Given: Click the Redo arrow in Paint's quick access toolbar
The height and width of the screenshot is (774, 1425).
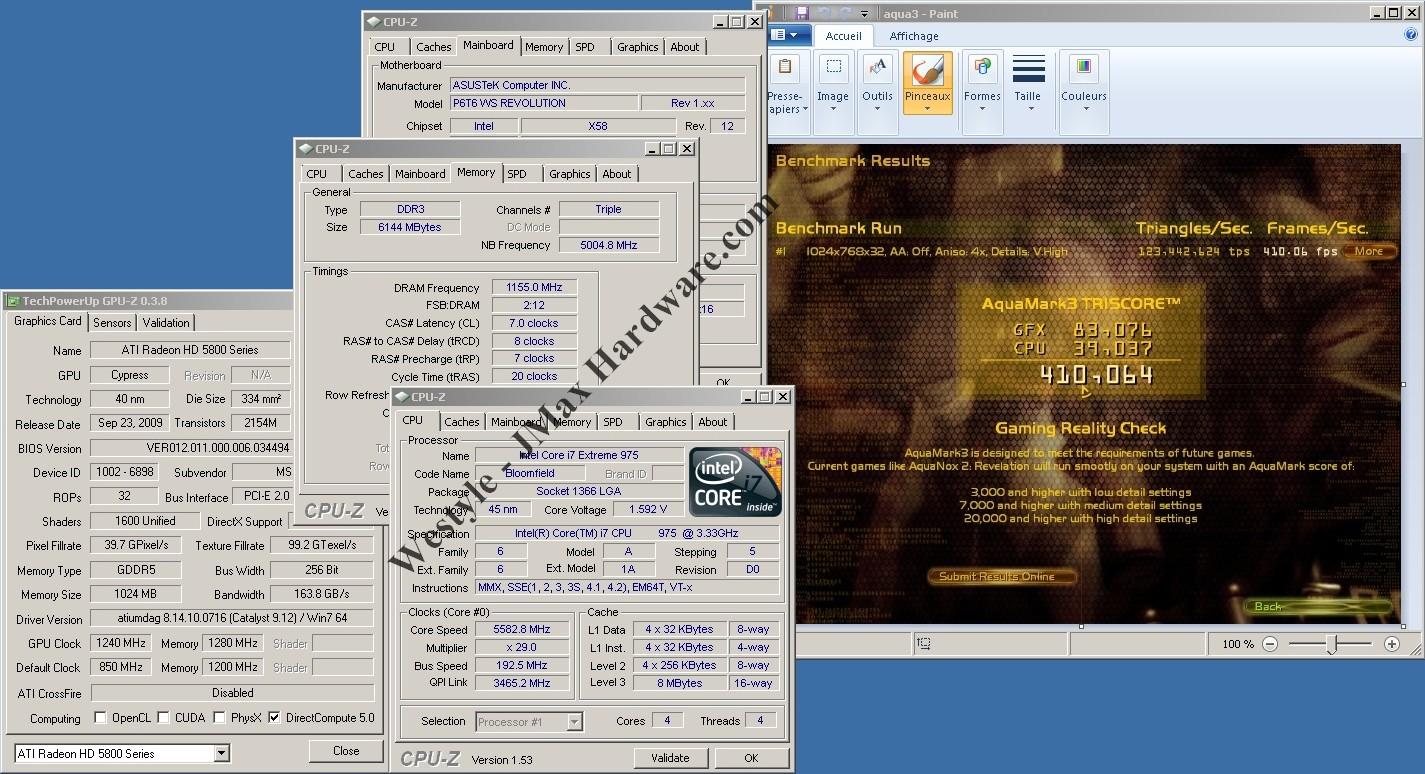Looking at the screenshot, I should coord(846,13).
